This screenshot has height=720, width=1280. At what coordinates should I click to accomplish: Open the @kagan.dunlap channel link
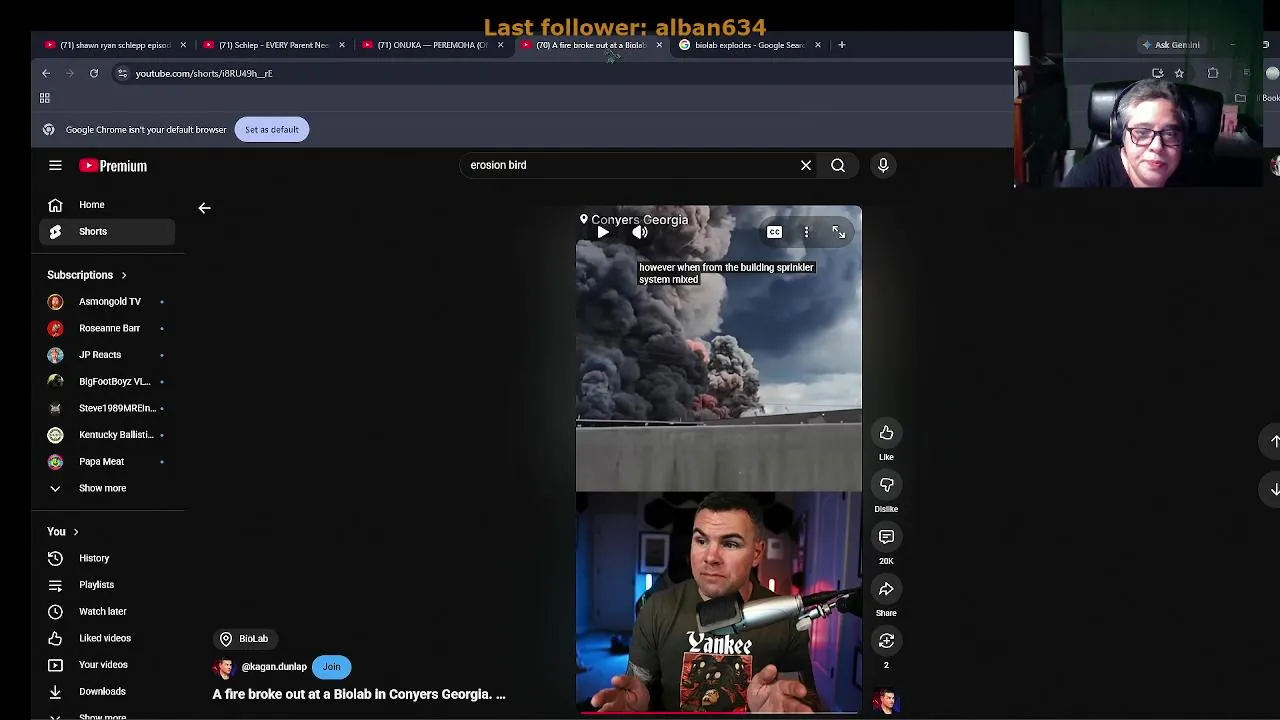pyautogui.click(x=273, y=667)
